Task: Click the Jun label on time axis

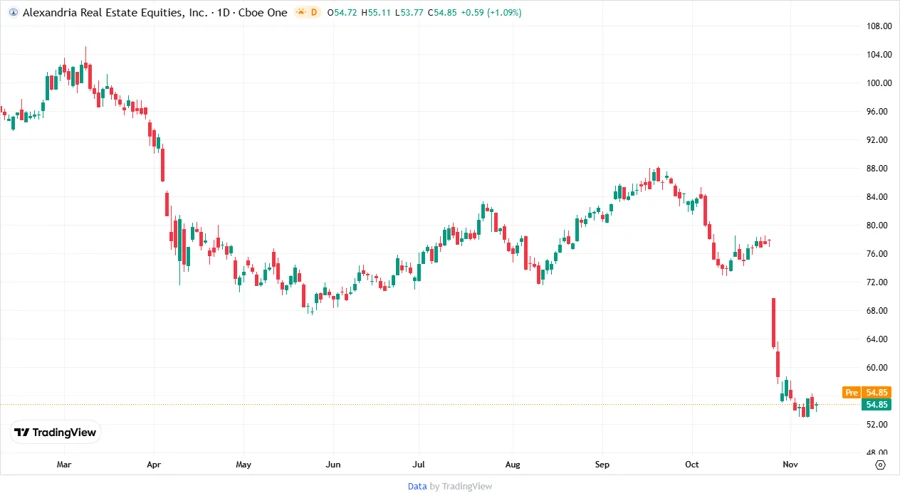Action: (x=333, y=464)
